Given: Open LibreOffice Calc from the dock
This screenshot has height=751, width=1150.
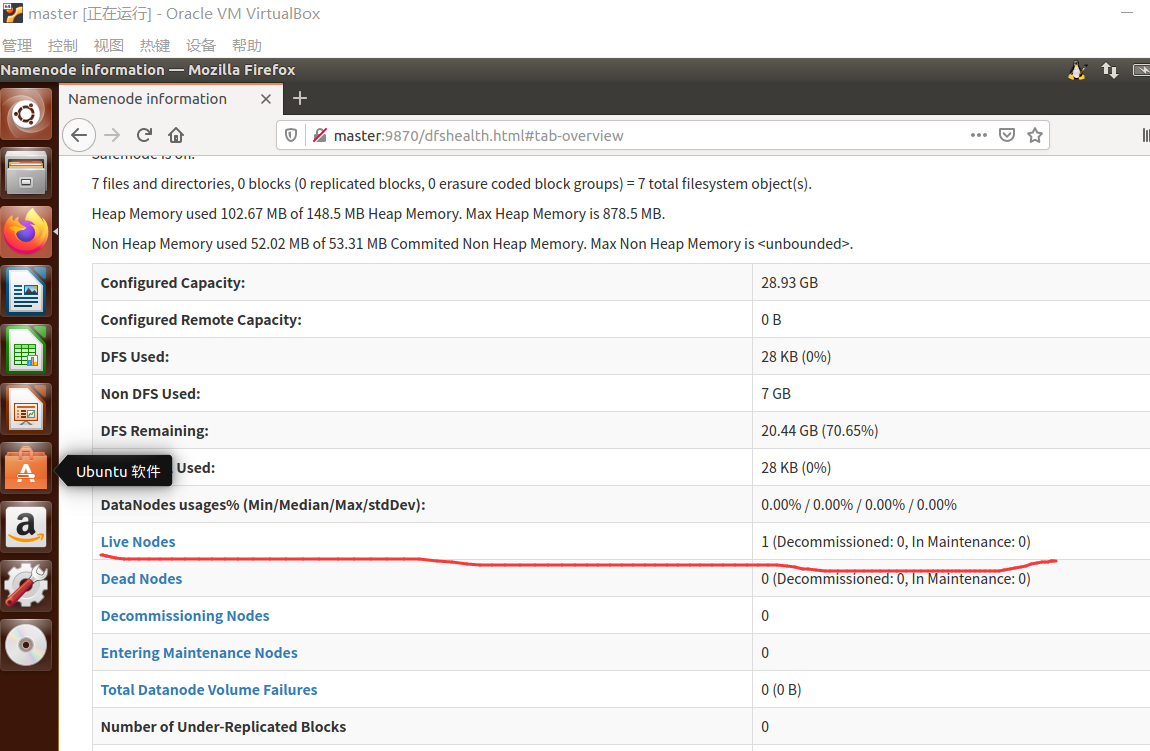Looking at the screenshot, I should tap(26, 350).
